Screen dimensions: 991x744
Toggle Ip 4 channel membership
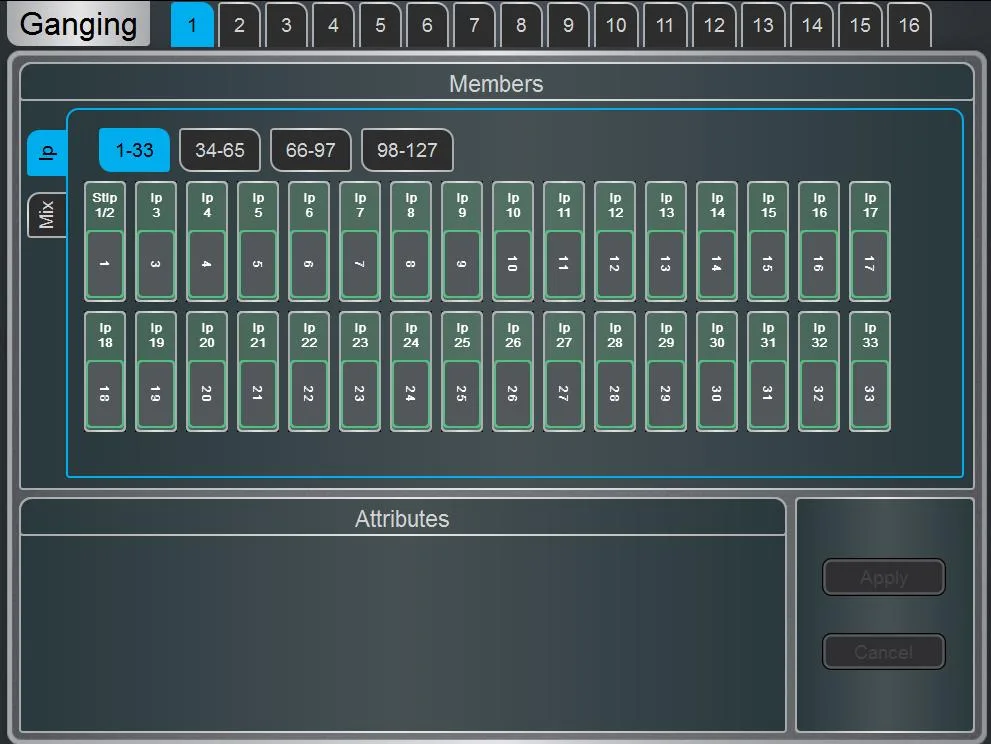tap(207, 241)
